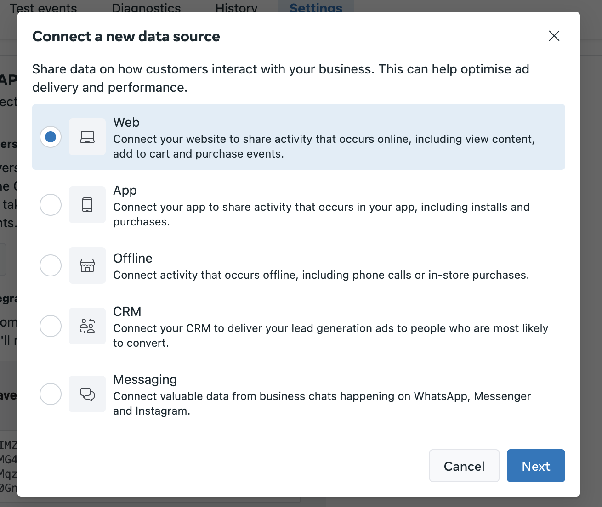602x507 pixels.
Task: Click the storefront icon for Offline
Action: point(87,265)
